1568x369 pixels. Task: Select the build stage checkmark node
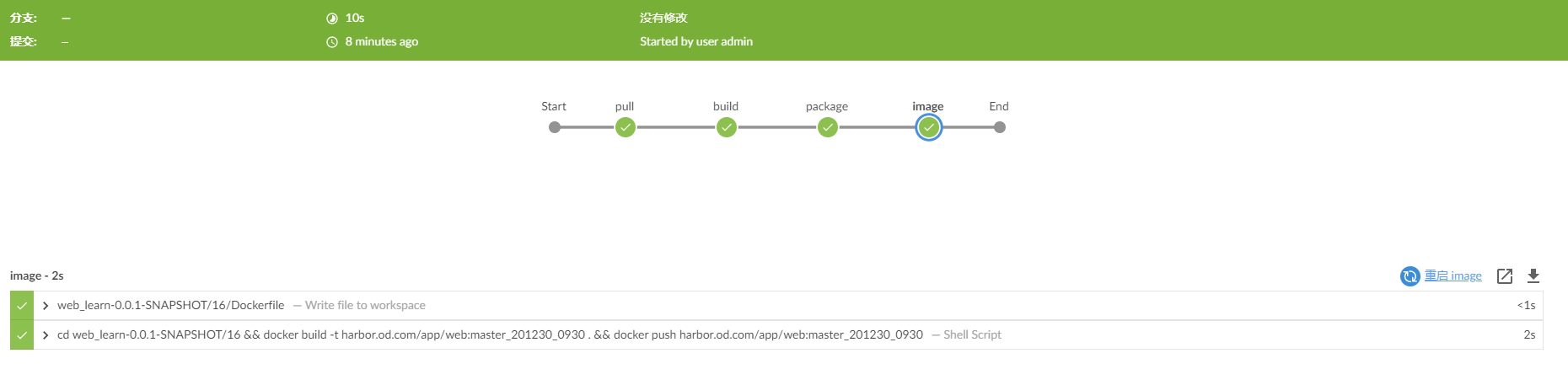[x=726, y=127]
